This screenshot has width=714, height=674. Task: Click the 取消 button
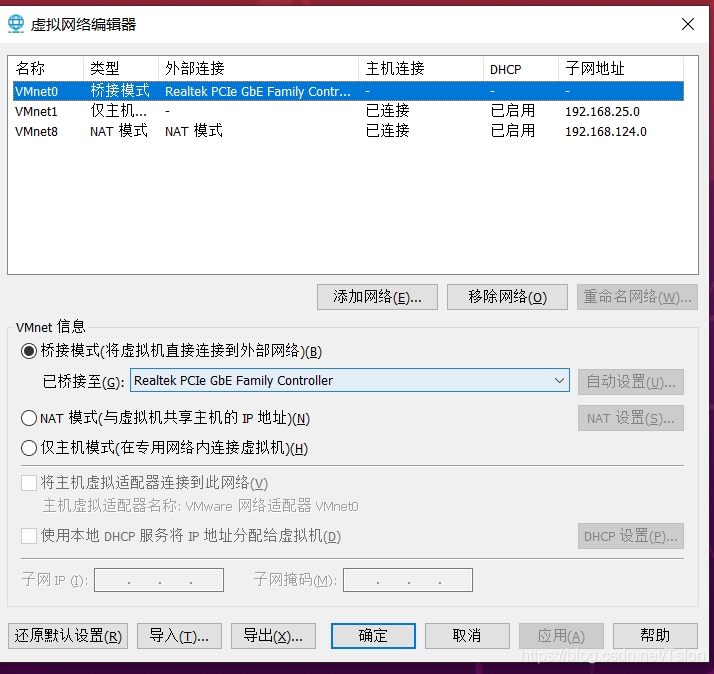[x=467, y=636]
